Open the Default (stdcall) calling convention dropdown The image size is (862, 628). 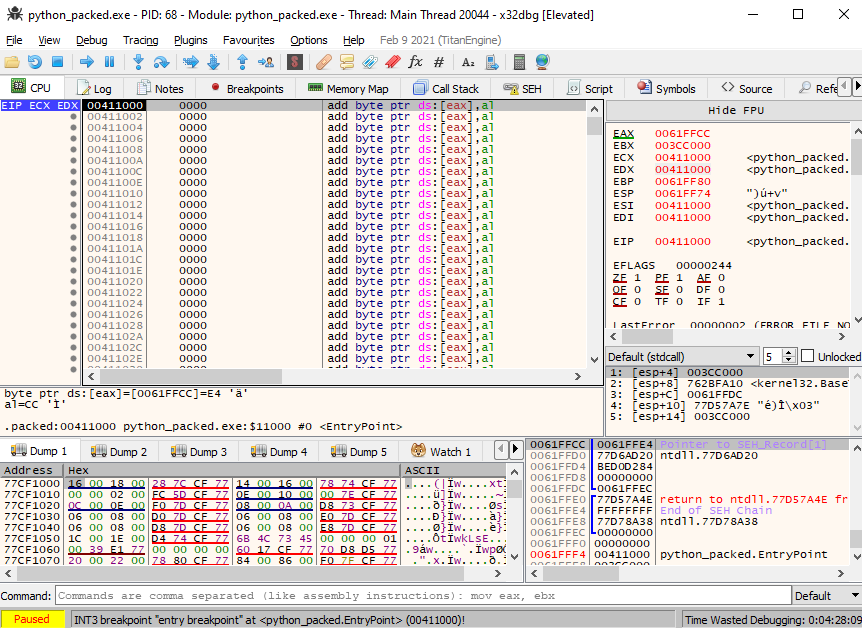coord(682,357)
